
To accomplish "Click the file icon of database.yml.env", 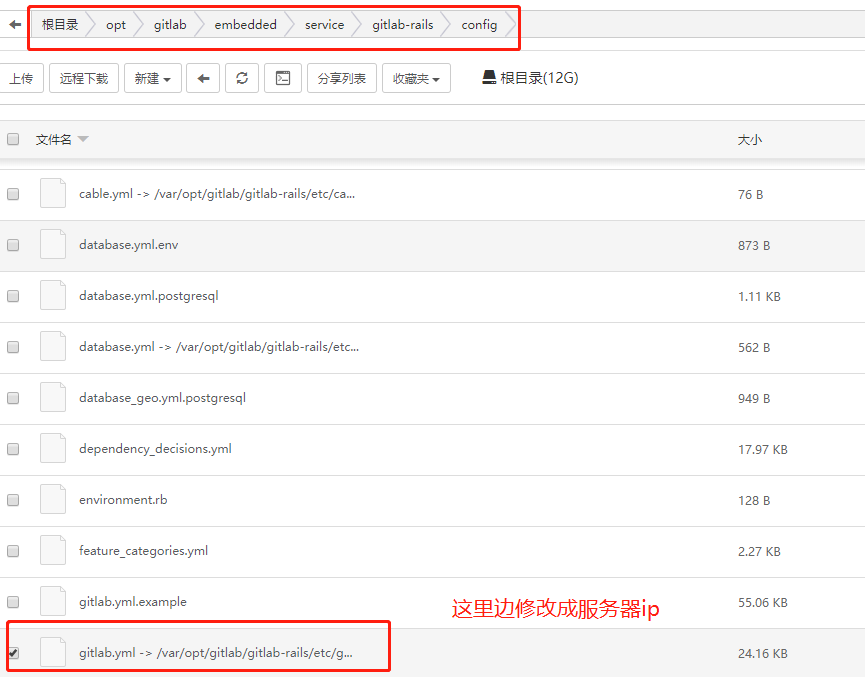I will pos(53,244).
